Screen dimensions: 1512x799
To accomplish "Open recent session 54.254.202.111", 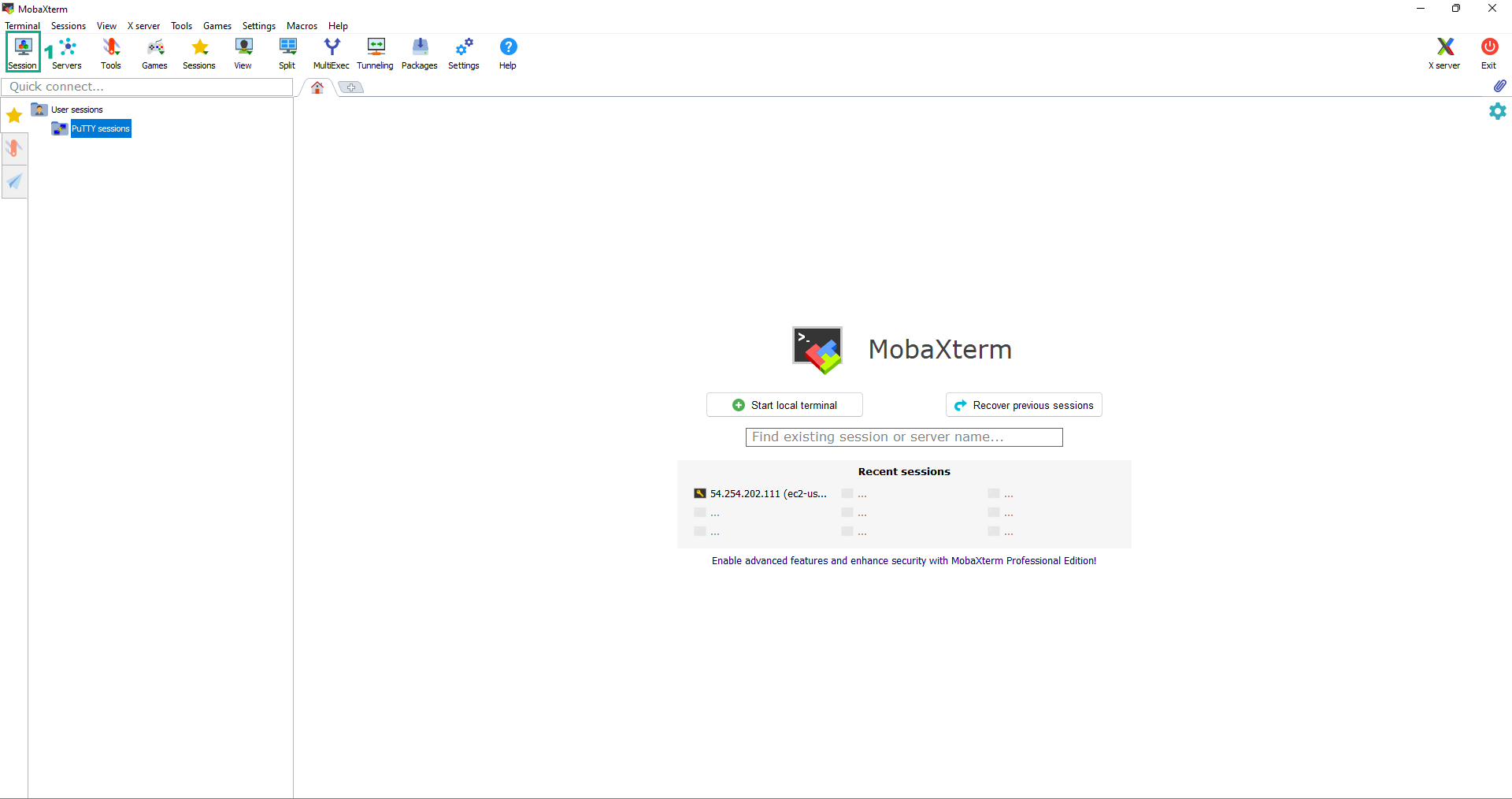I will (761, 494).
